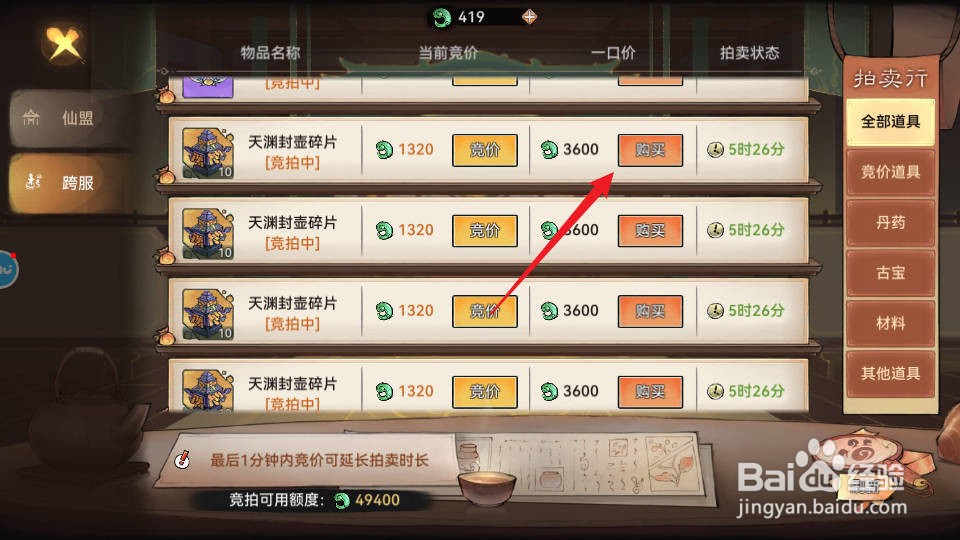Select the 全部道具 category
The image size is (960, 540).
(890, 122)
